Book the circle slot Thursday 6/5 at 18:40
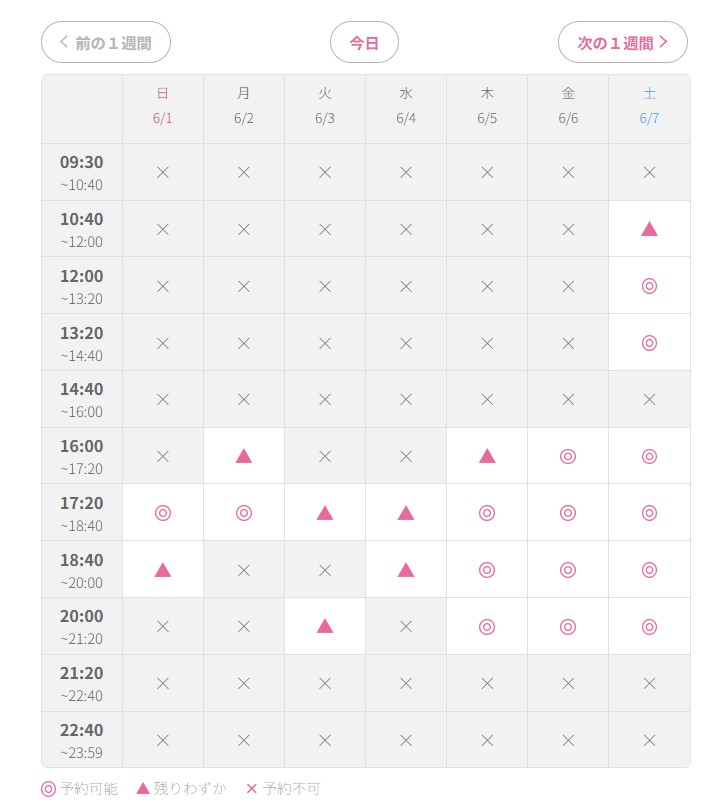Image resolution: width=717 pixels, height=803 pixels. [487, 570]
